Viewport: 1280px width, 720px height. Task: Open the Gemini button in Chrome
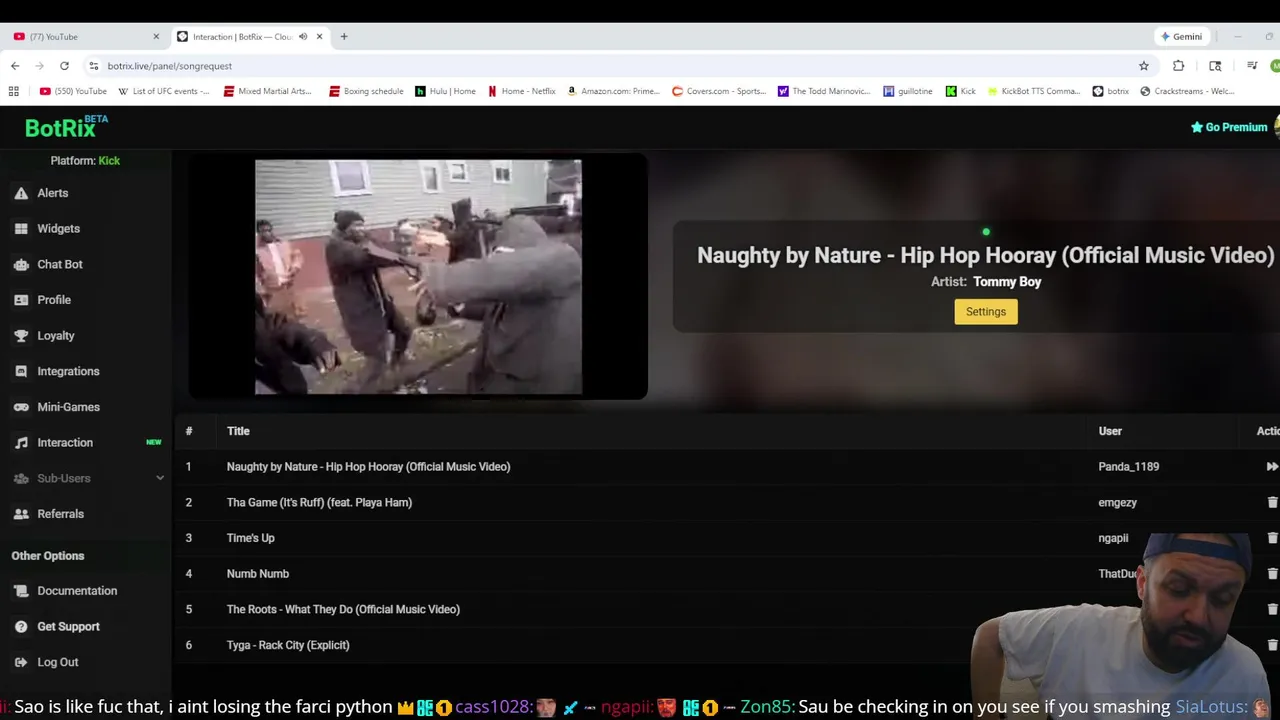[1181, 37]
